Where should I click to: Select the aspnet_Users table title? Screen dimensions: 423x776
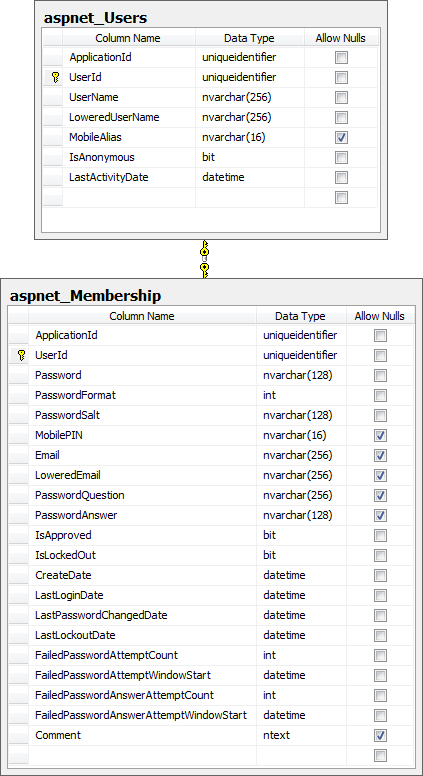coord(95,18)
